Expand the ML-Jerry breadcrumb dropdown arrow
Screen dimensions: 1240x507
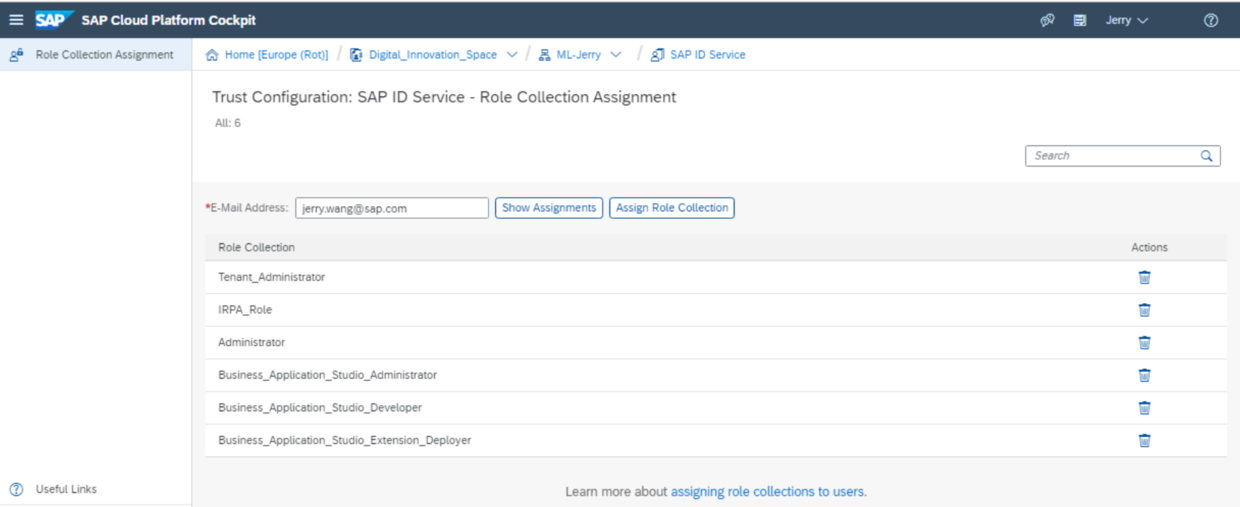616,55
